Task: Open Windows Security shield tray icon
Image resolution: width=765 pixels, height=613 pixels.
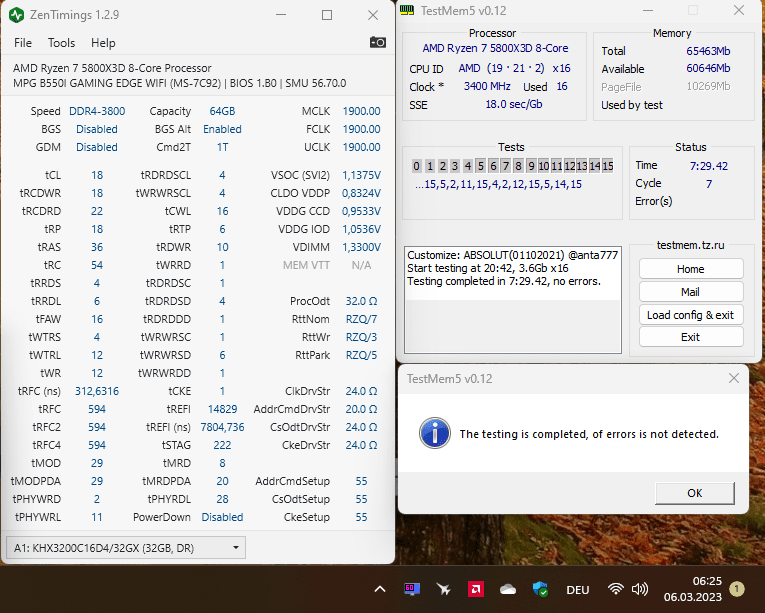Action: [540, 589]
